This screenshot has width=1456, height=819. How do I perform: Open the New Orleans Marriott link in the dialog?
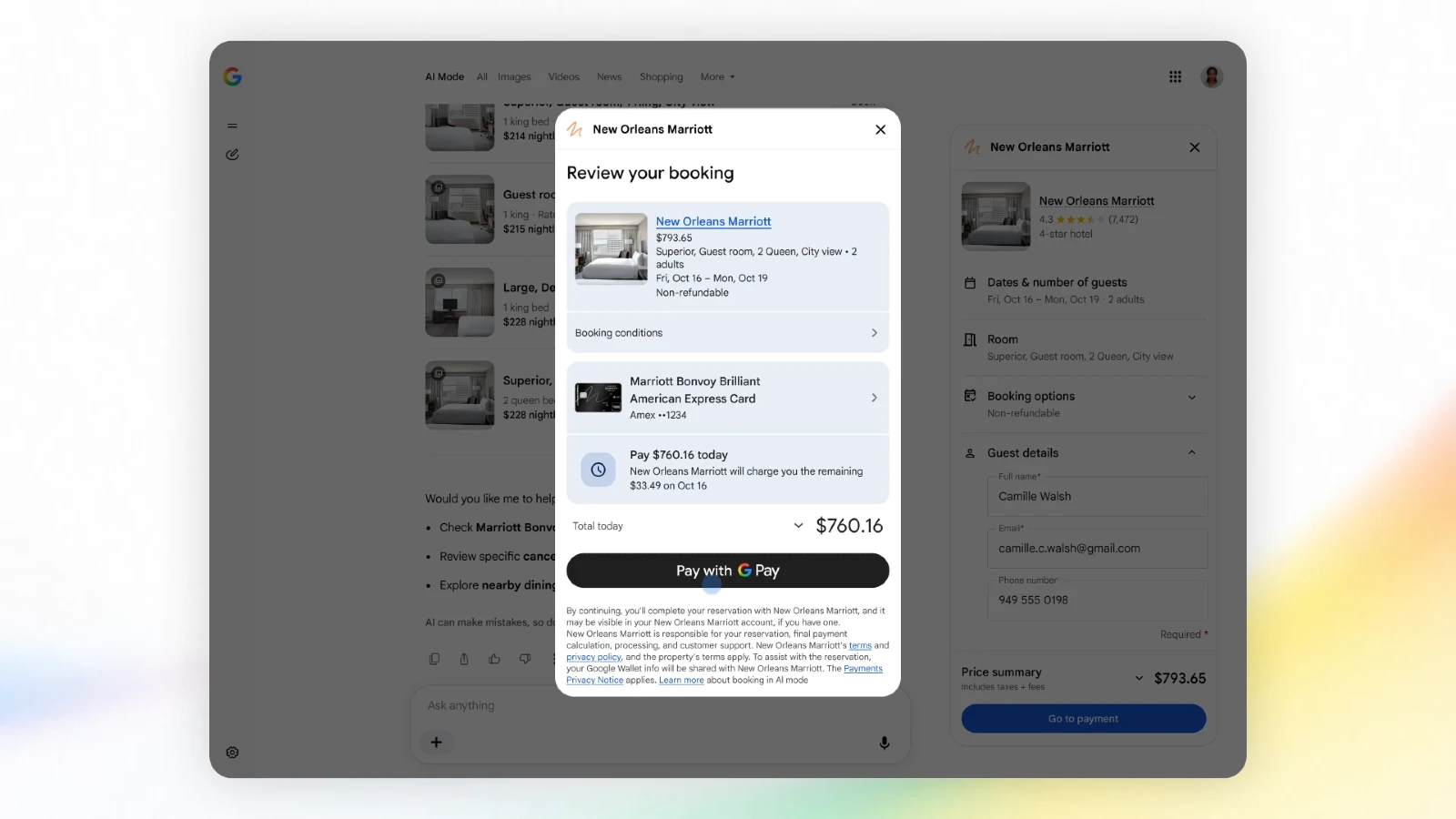(713, 222)
